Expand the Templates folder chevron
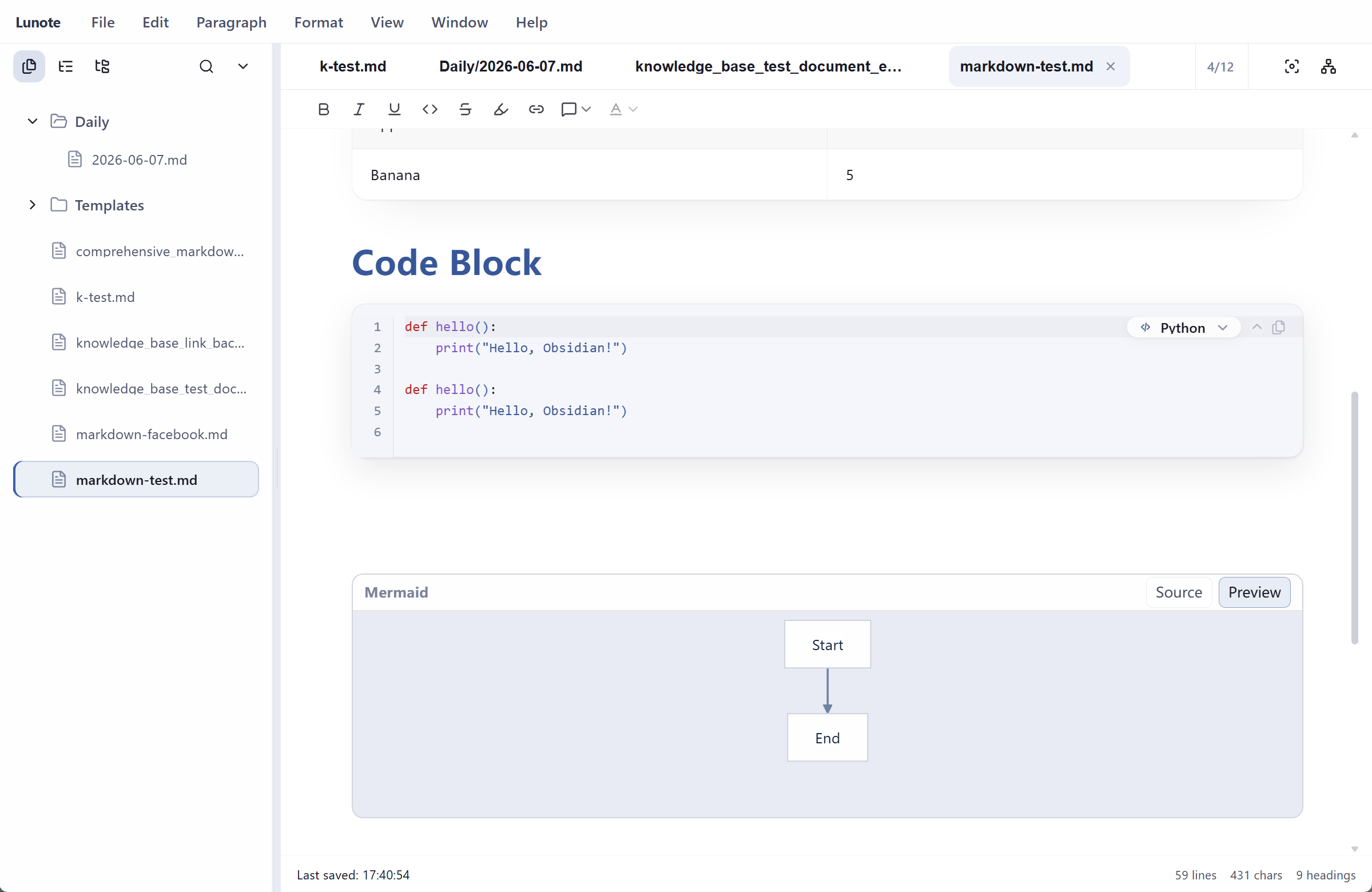This screenshot has height=892, width=1372. click(x=32, y=205)
